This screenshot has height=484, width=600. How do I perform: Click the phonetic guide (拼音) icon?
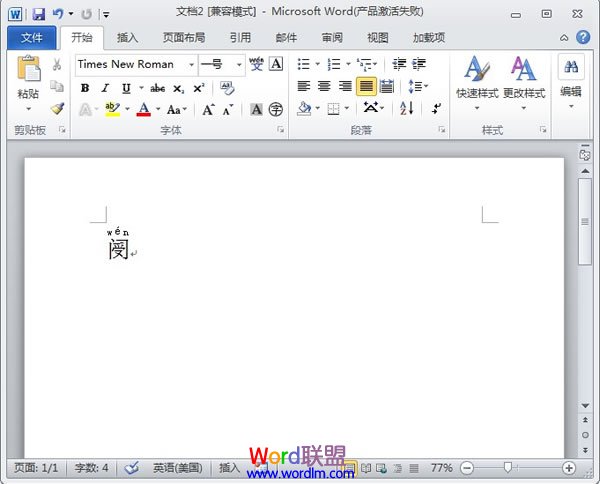tap(256, 63)
